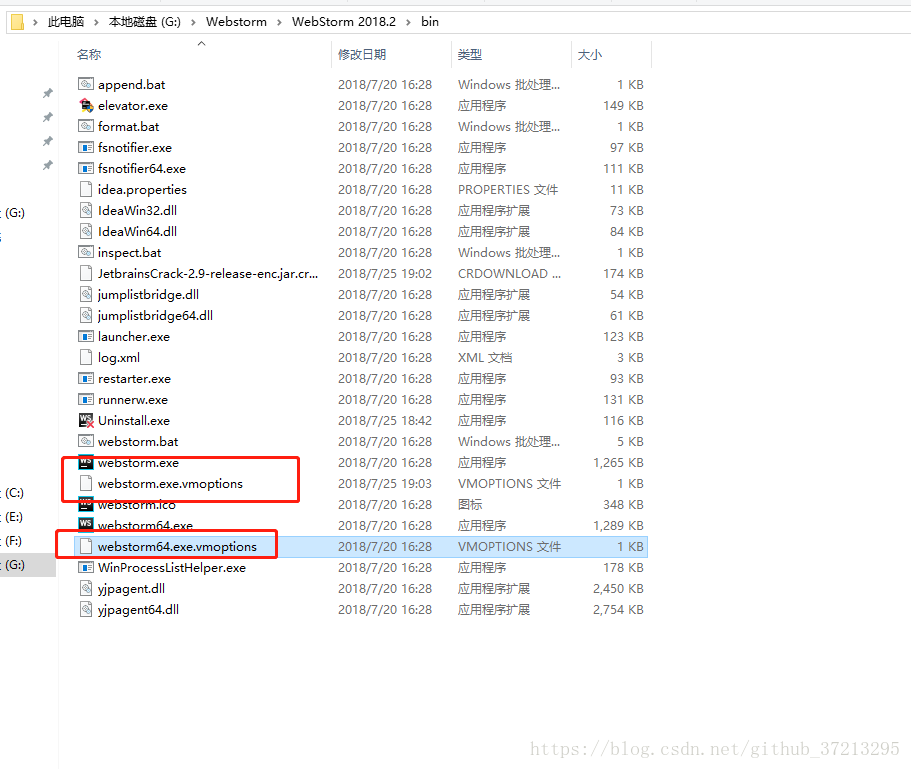Click the 图标 type cell
The height and width of the screenshot is (769, 911).
click(x=470, y=505)
